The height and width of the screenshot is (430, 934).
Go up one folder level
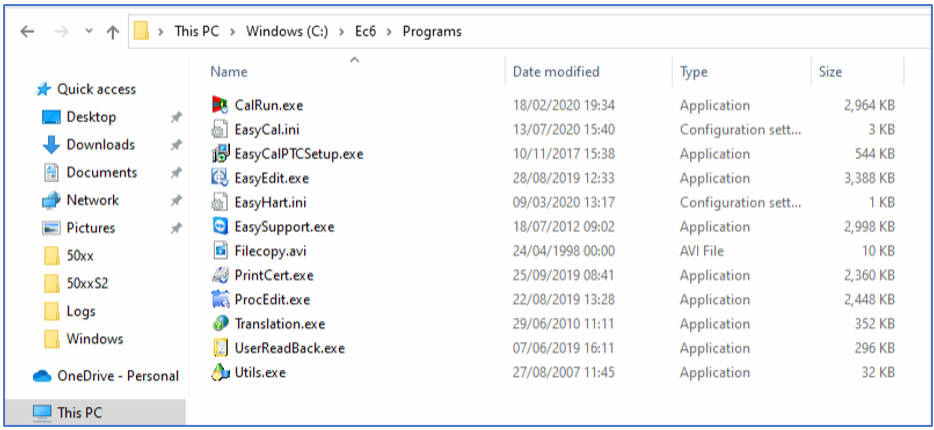click(112, 32)
